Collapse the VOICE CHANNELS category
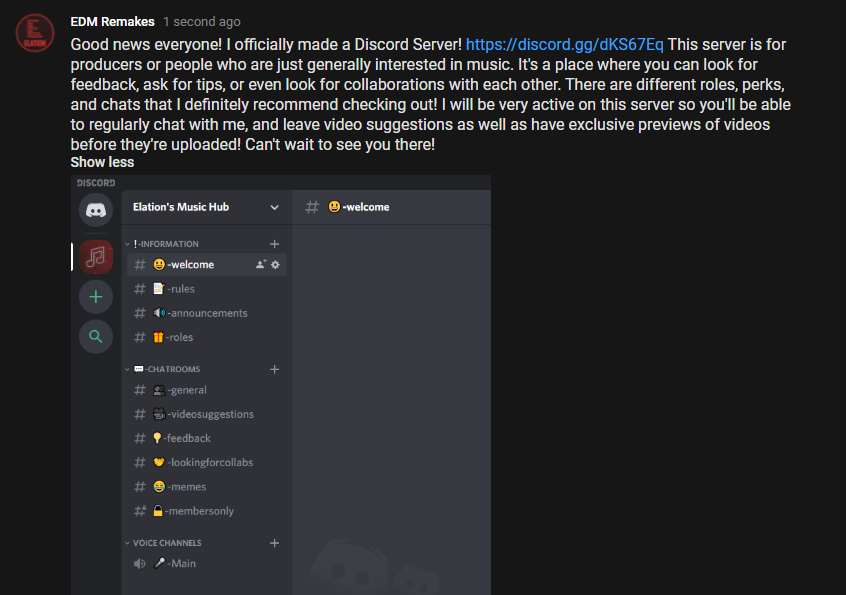The image size is (846, 595). [x=163, y=543]
